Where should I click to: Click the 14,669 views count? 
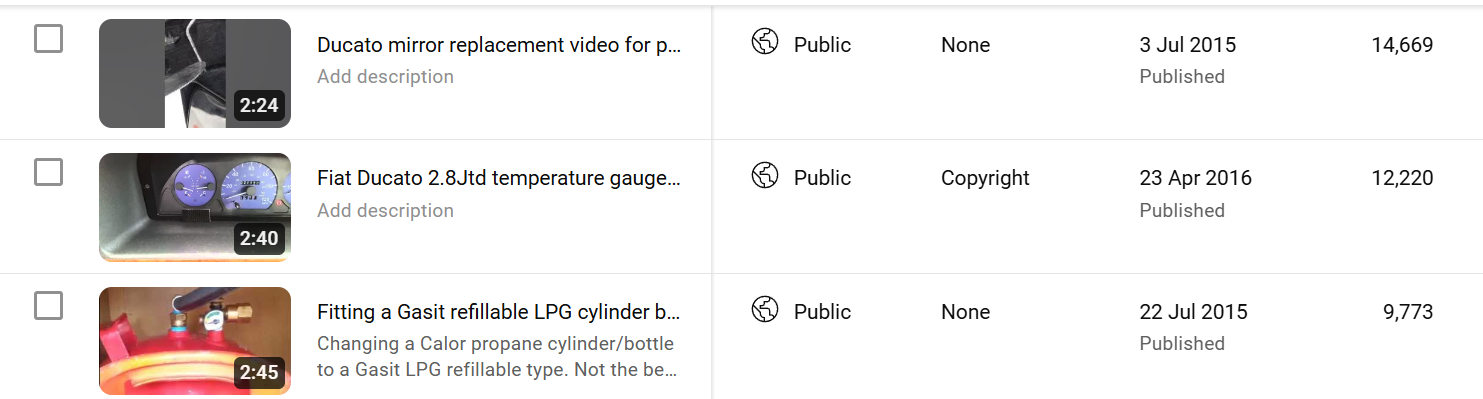pos(1402,45)
